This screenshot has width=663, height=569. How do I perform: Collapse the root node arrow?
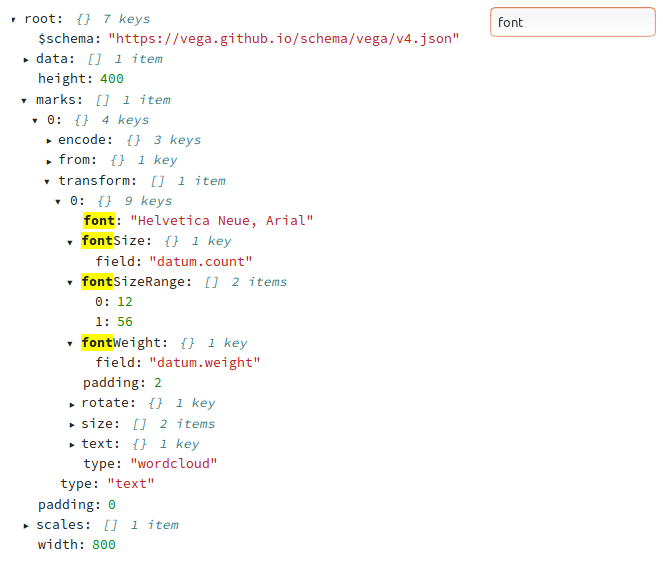(14, 19)
